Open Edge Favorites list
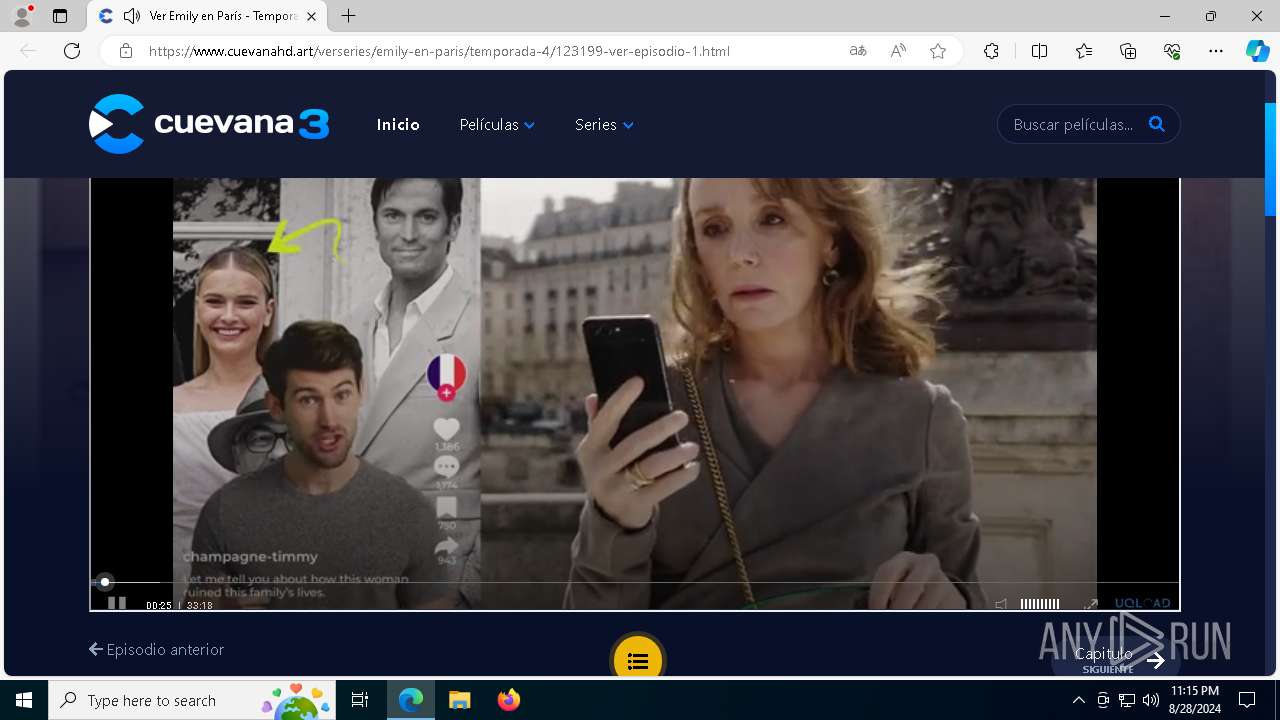Screen dimensions: 1280x720 [x=1084, y=51]
